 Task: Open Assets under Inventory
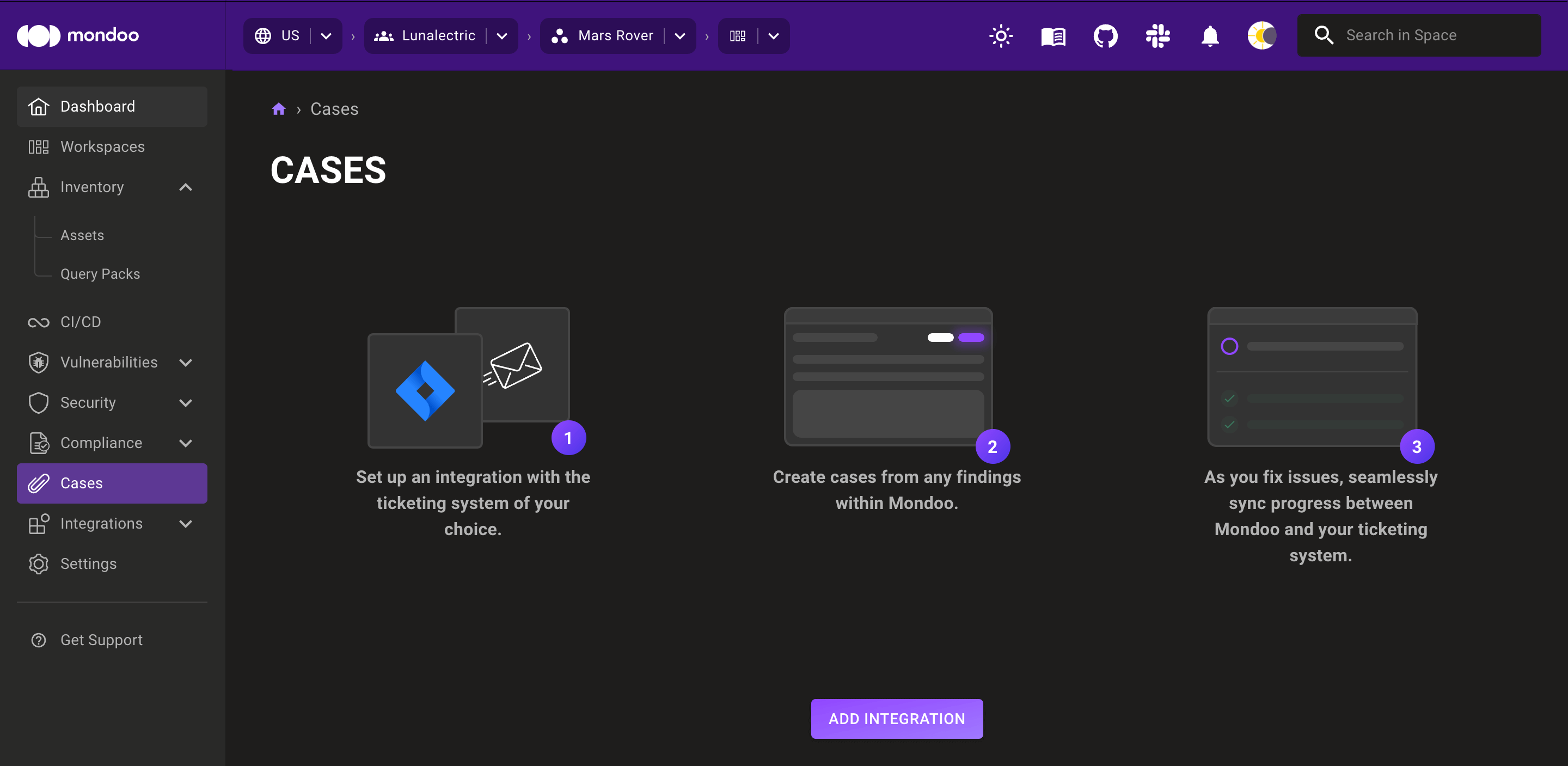point(82,235)
